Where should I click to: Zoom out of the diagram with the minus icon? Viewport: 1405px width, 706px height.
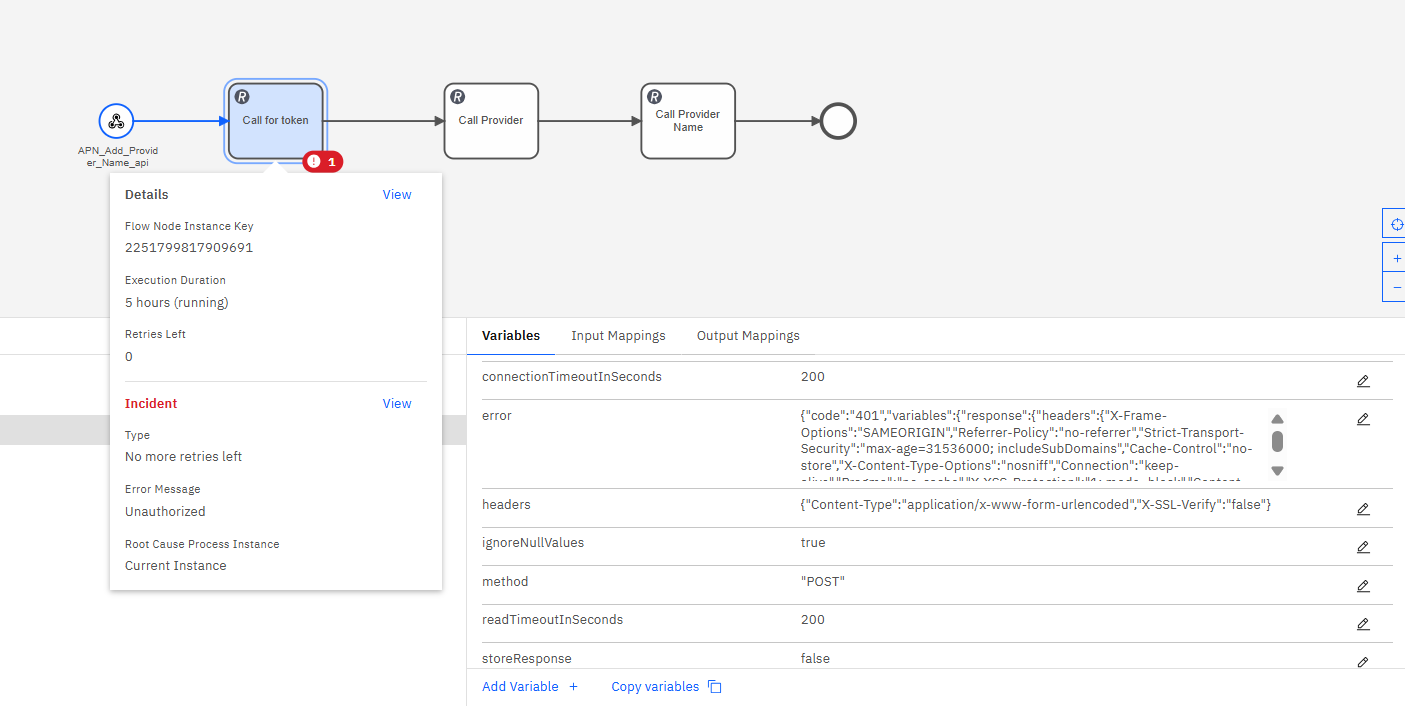(x=1396, y=287)
